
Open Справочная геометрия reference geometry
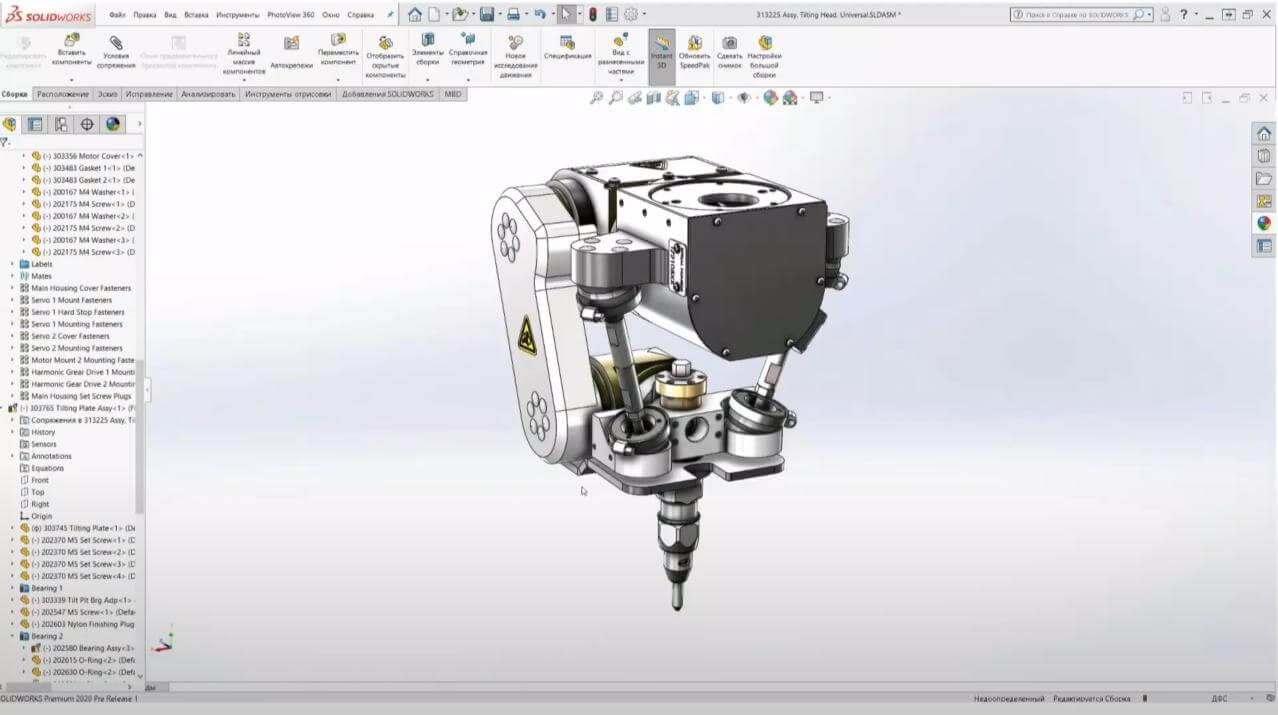468,47
